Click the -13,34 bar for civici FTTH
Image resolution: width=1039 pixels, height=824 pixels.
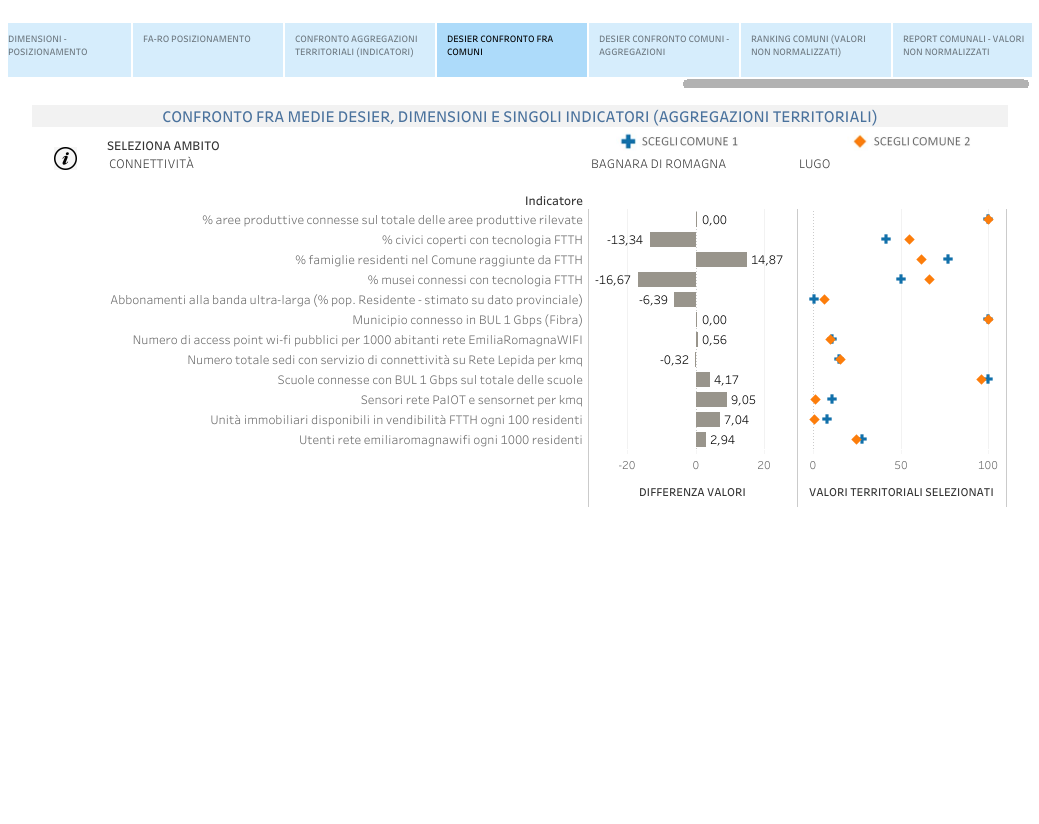(673, 240)
